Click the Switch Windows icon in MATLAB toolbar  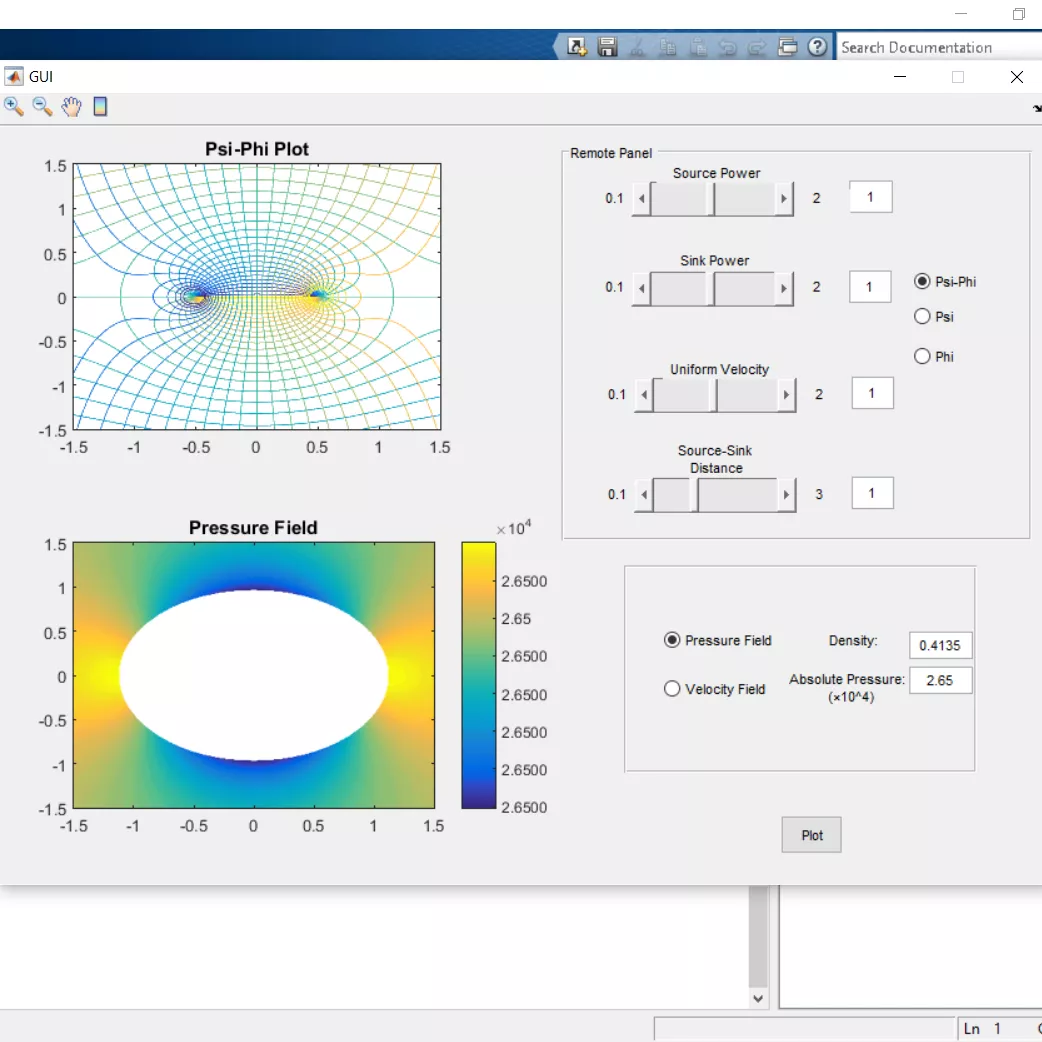point(787,47)
